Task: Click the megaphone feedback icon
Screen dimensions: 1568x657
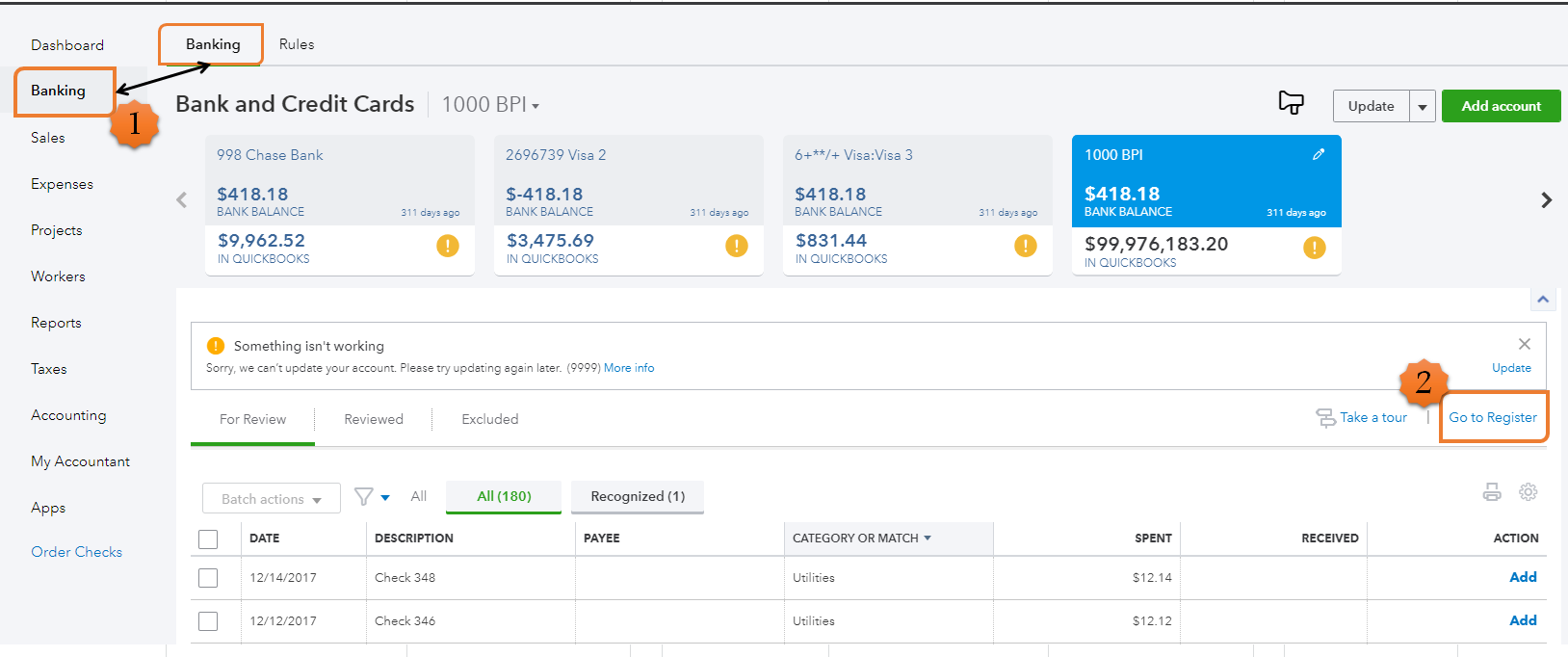Action: 1291,102
